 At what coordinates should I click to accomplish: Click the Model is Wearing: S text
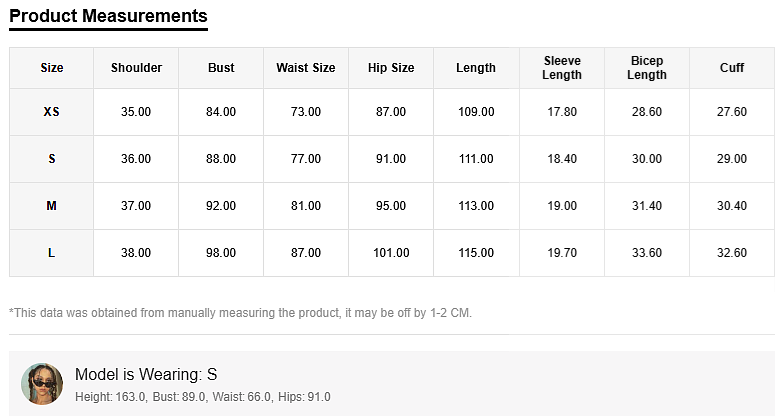pyautogui.click(x=146, y=375)
